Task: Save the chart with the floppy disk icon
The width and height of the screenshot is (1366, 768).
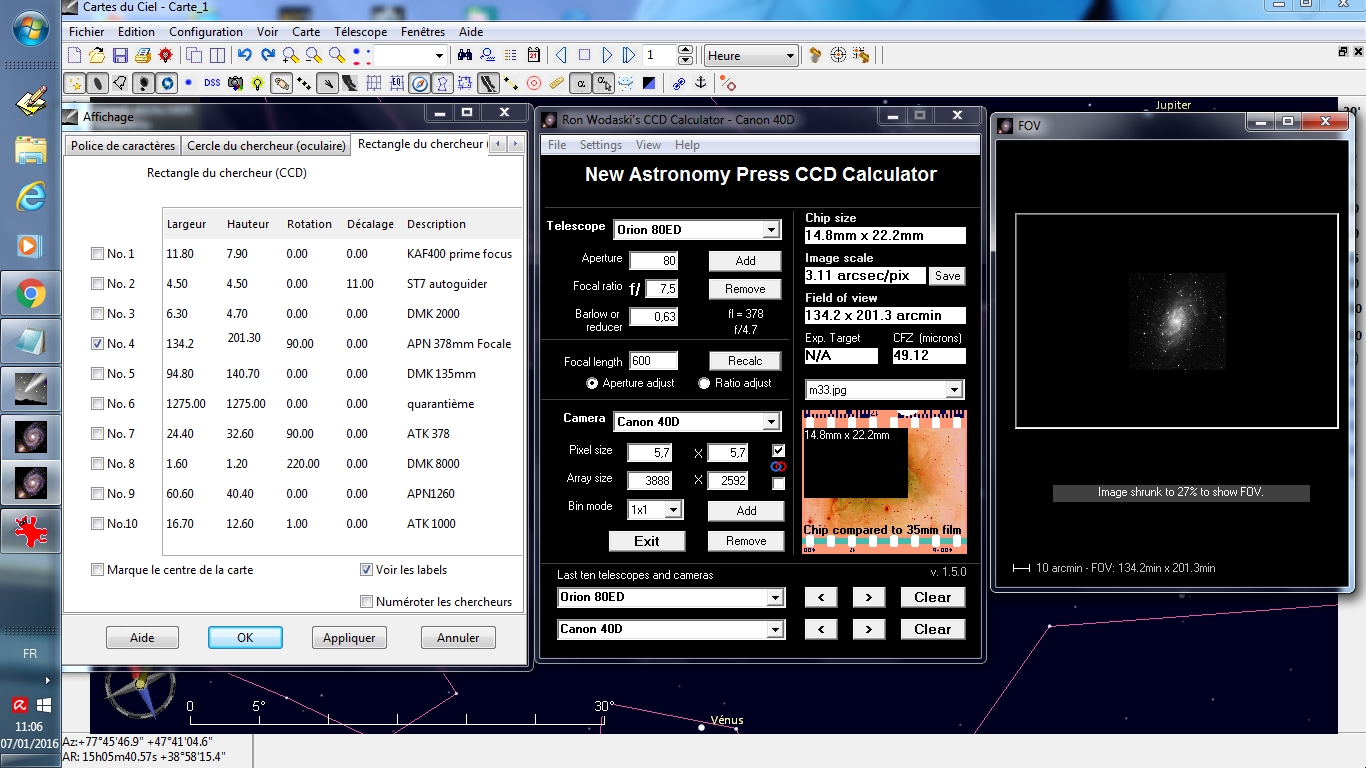Action: 120,55
